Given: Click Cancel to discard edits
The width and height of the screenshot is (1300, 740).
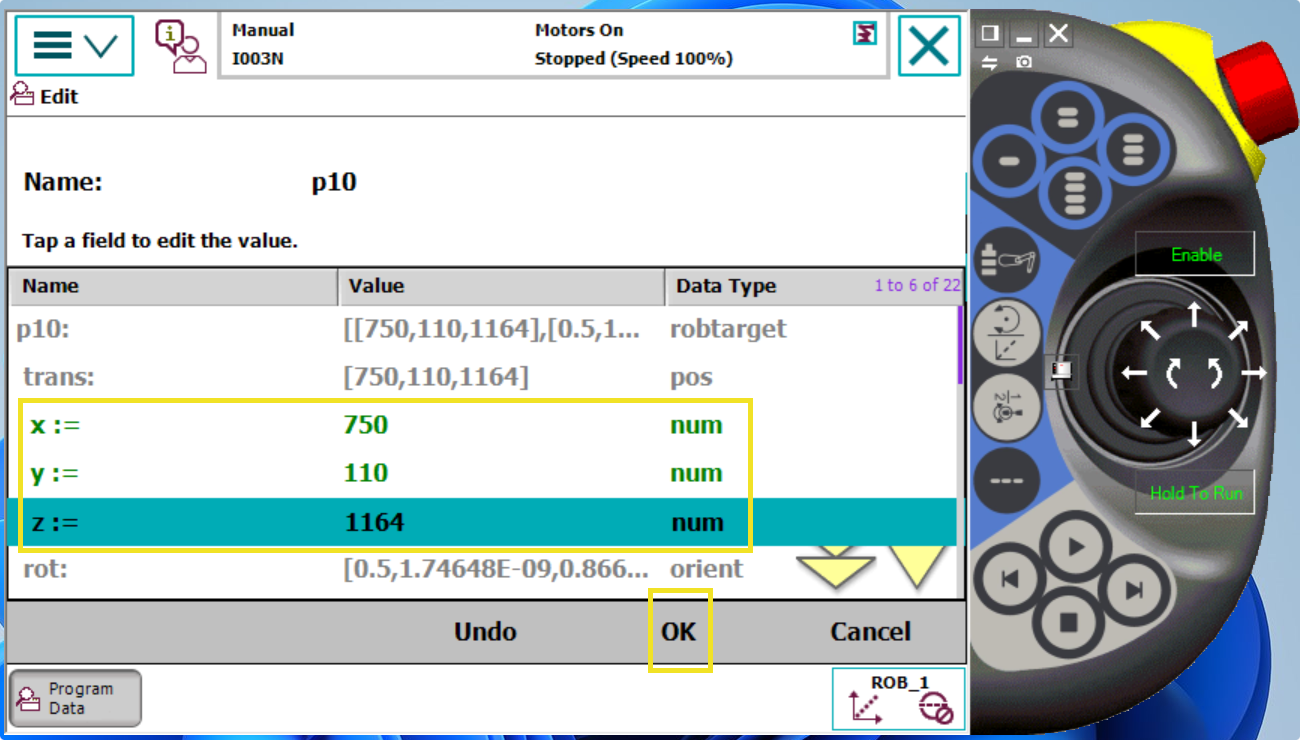Looking at the screenshot, I should (x=870, y=632).
